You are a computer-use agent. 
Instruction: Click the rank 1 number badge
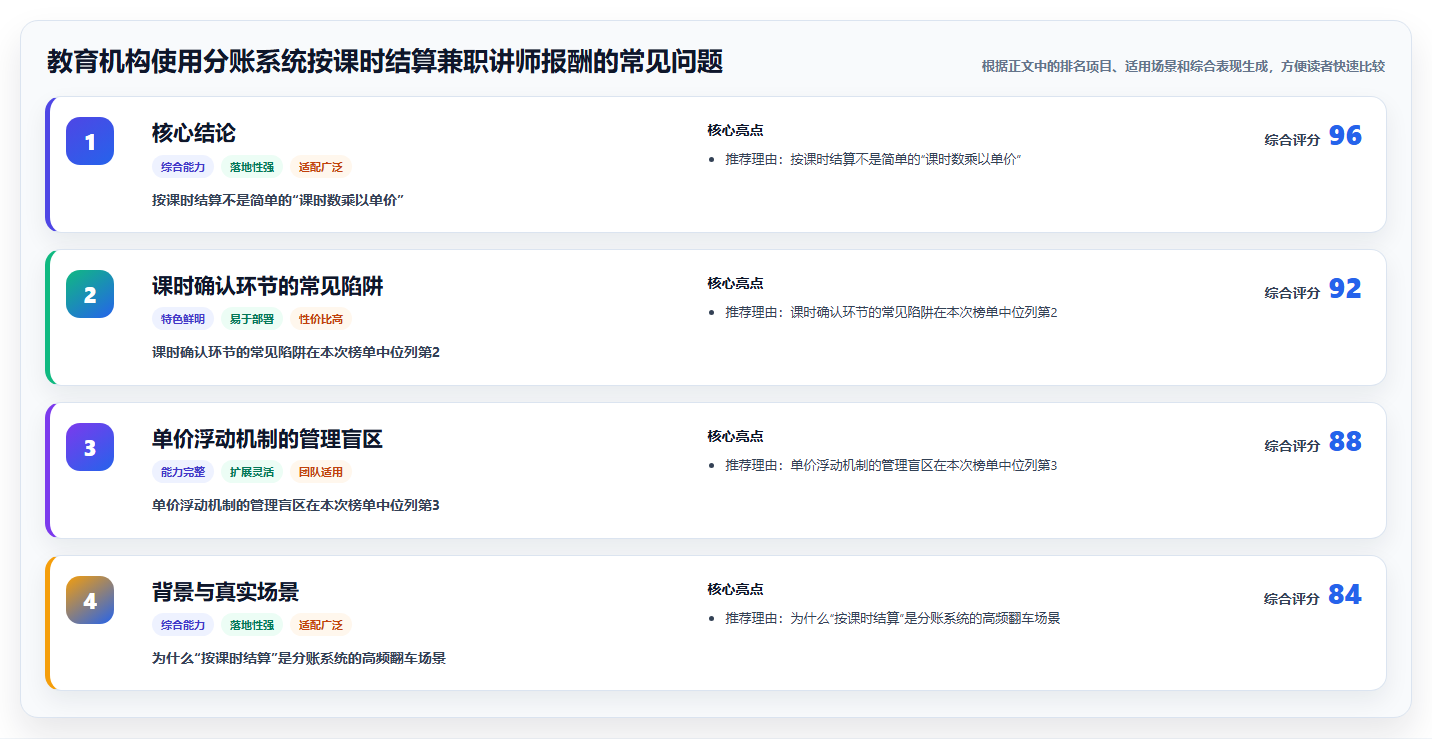click(x=90, y=141)
